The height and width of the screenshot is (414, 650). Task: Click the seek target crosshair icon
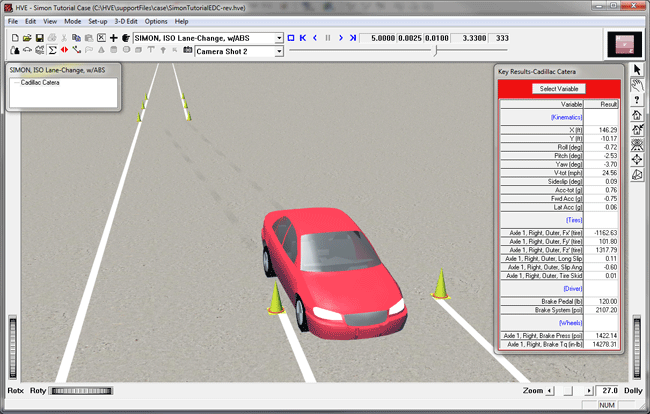[637, 160]
